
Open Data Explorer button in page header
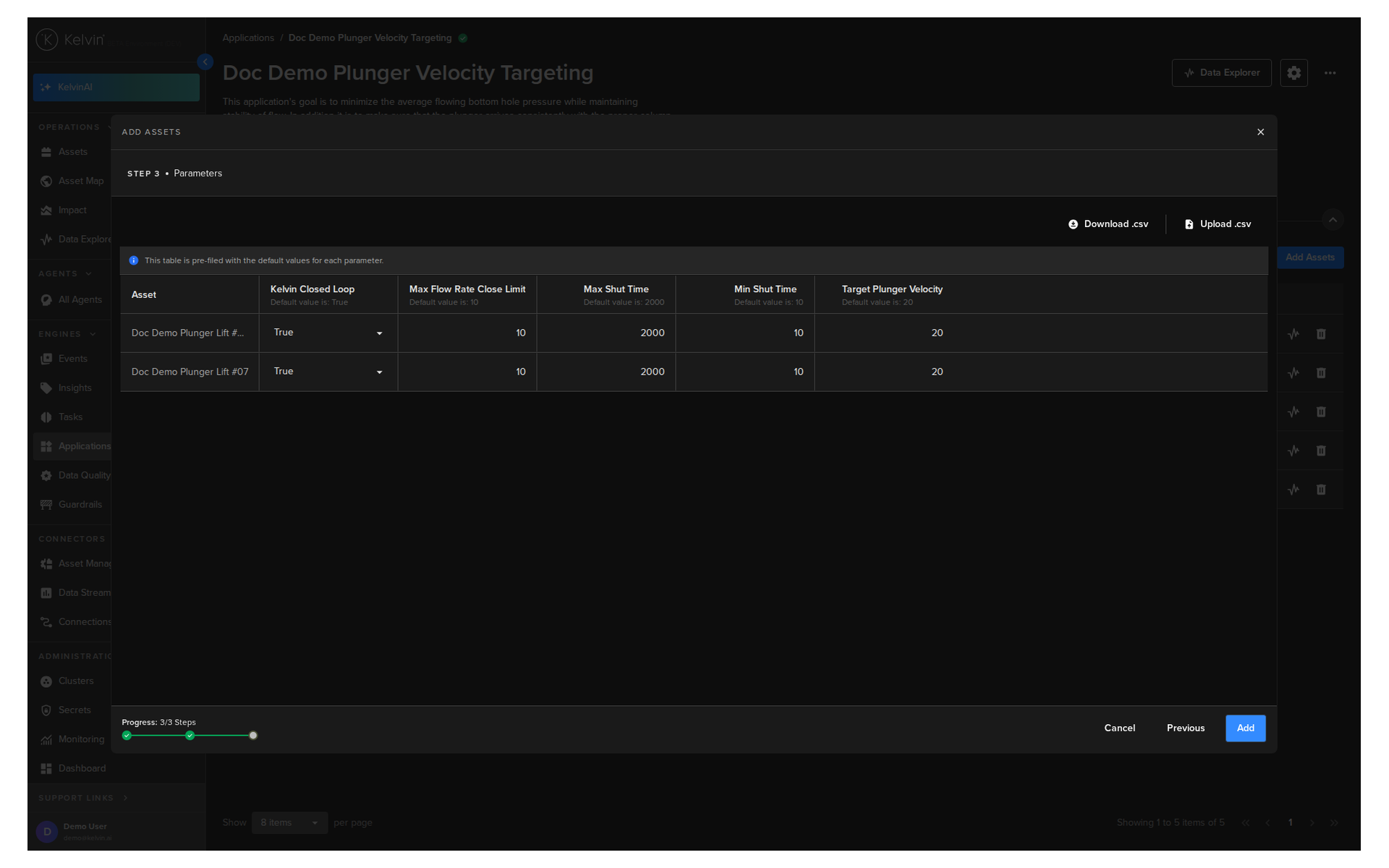pos(1221,73)
